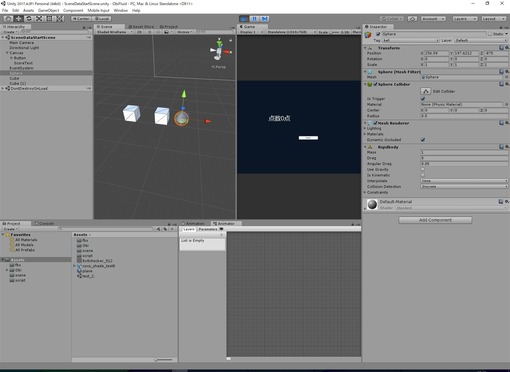
Task: Open the Mesh Renderer help icon
Action: tap(501, 123)
